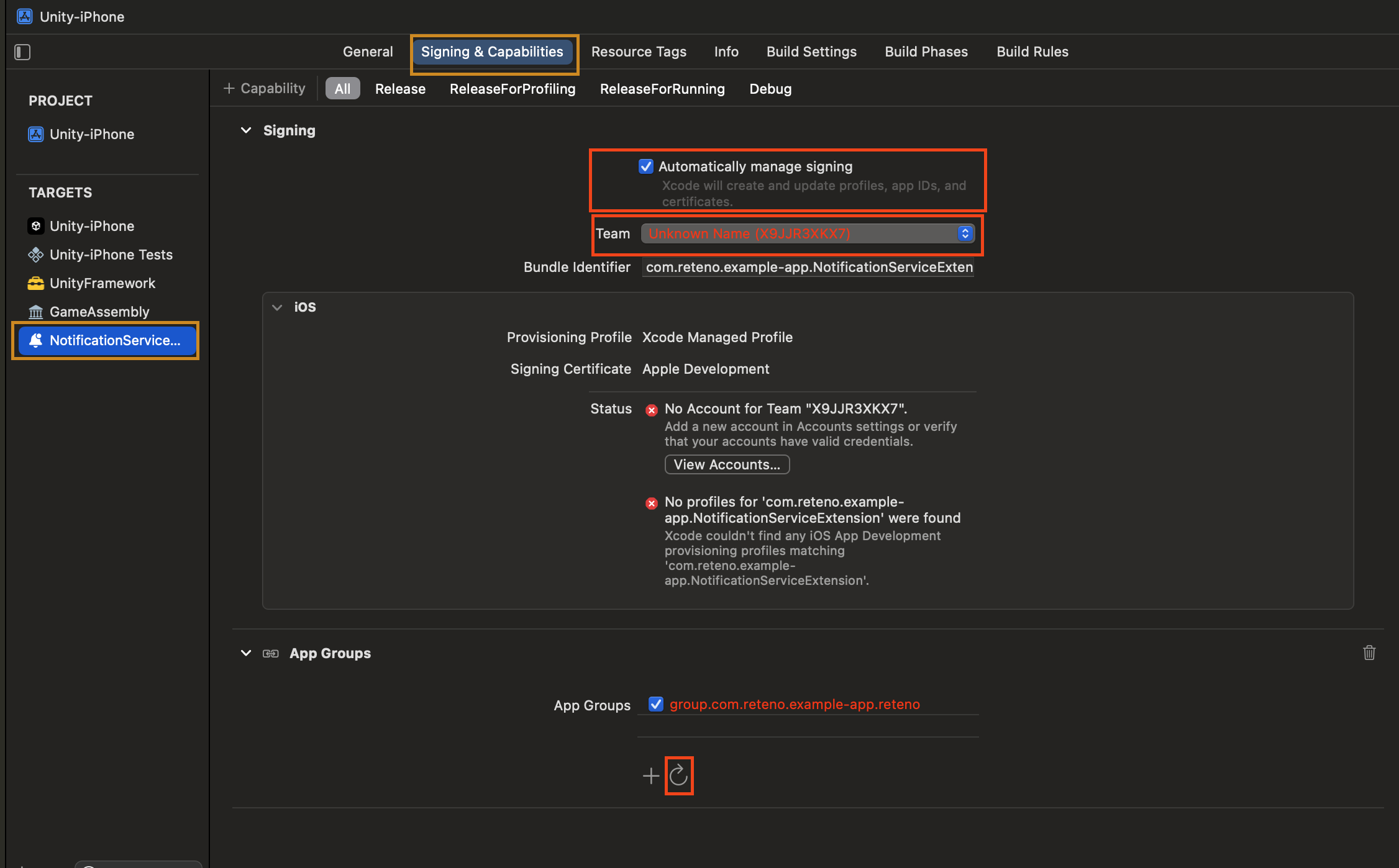Uncheck group.com.reteno.example-app.reteno app group
1399x868 pixels.
655,704
